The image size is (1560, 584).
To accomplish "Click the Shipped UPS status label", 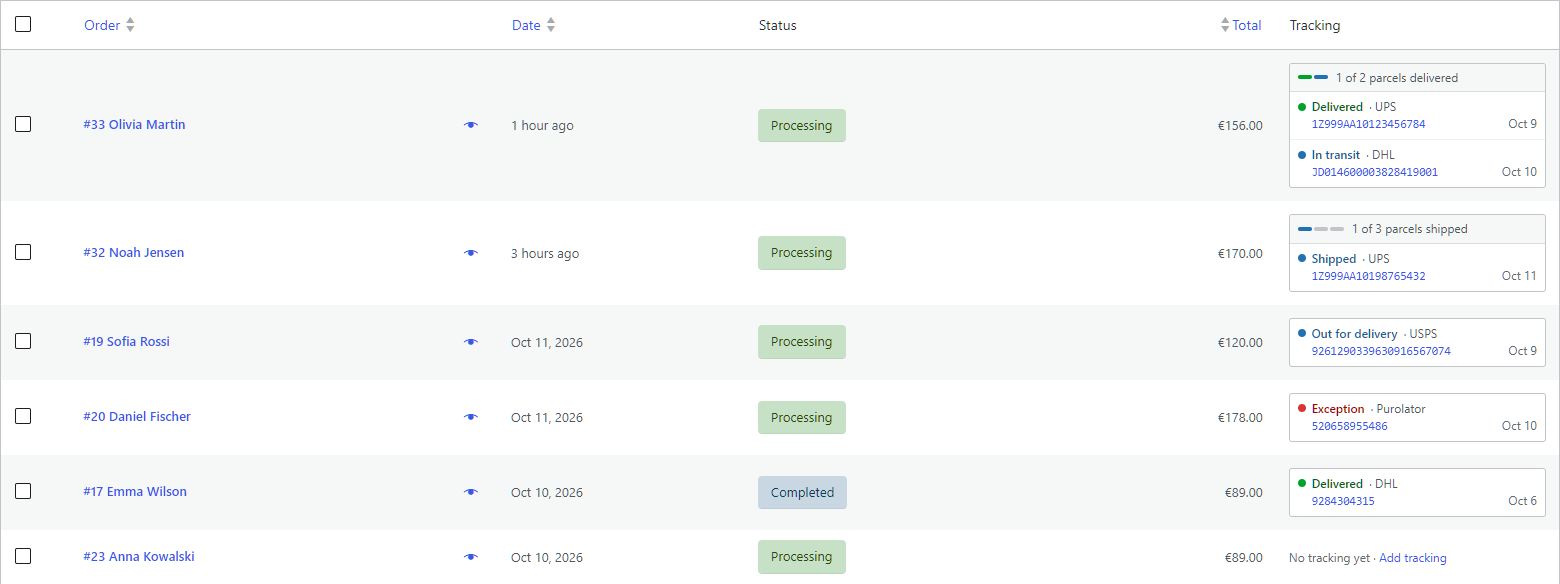I will [1334, 259].
